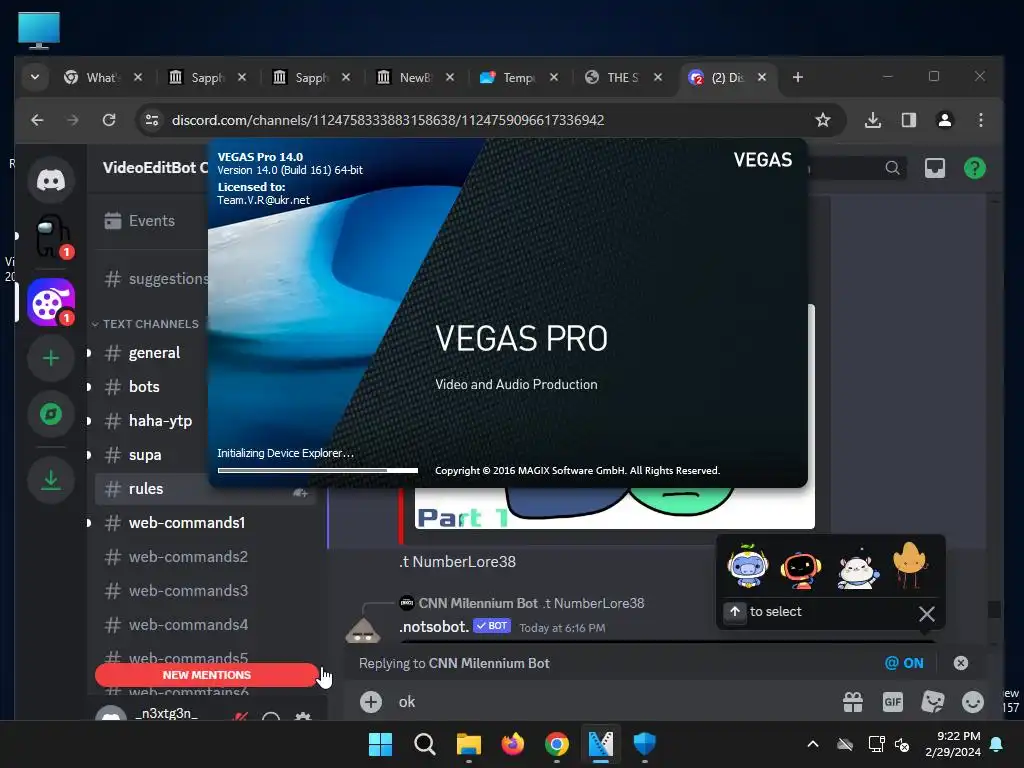Screen dimensions: 1024x768
Task: Reload the Discord page
Action: [109, 120]
